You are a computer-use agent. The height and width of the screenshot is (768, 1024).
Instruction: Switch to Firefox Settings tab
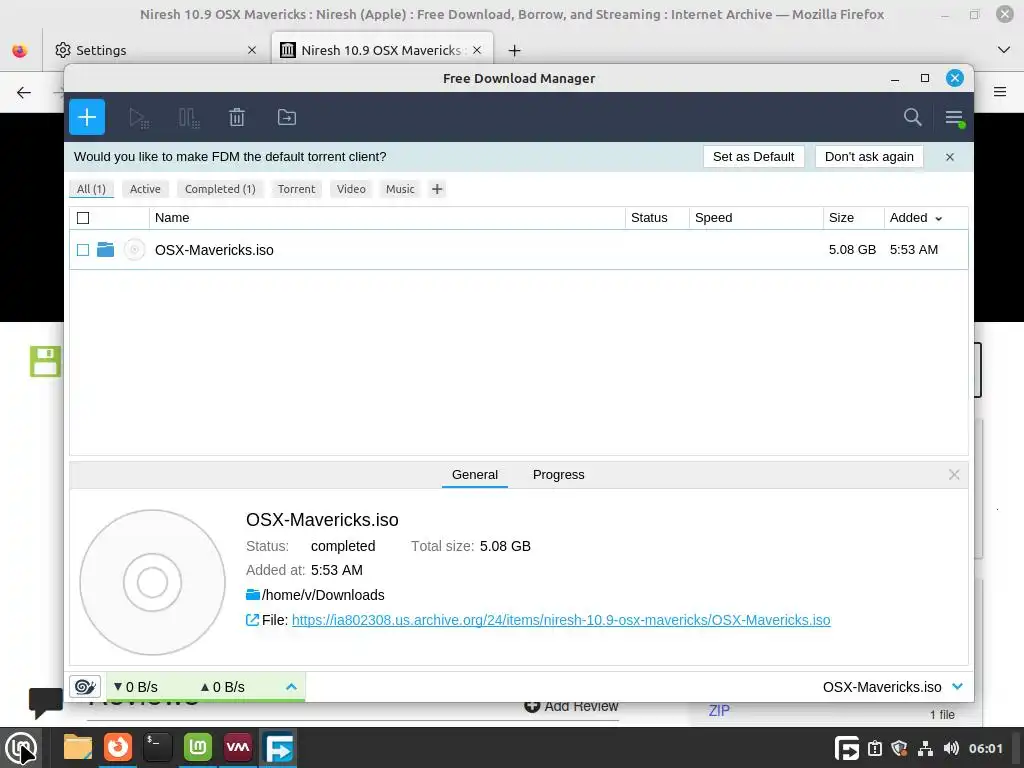(x=157, y=50)
